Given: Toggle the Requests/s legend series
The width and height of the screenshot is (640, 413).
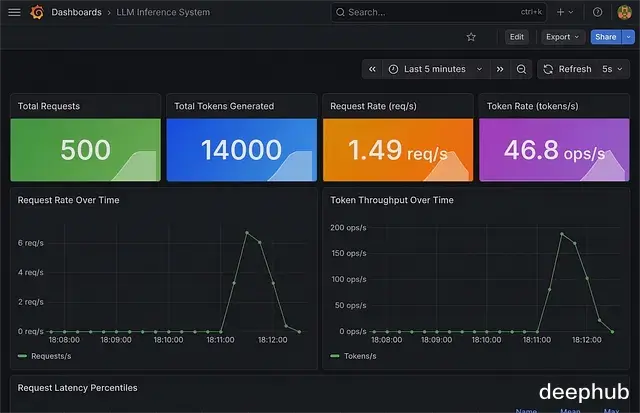Looking at the screenshot, I should [44, 356].
